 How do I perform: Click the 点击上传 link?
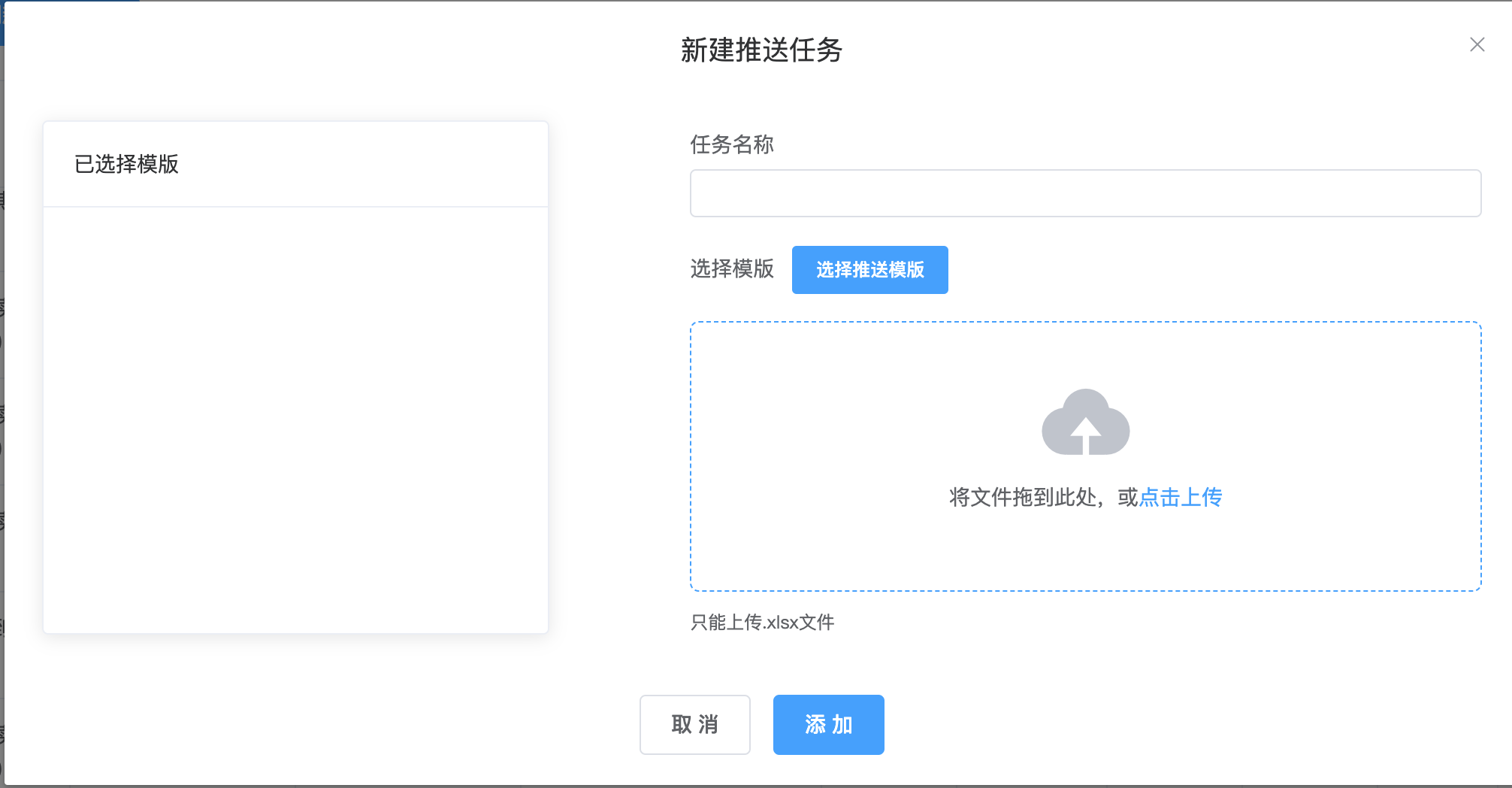(x=1181, y=497)
